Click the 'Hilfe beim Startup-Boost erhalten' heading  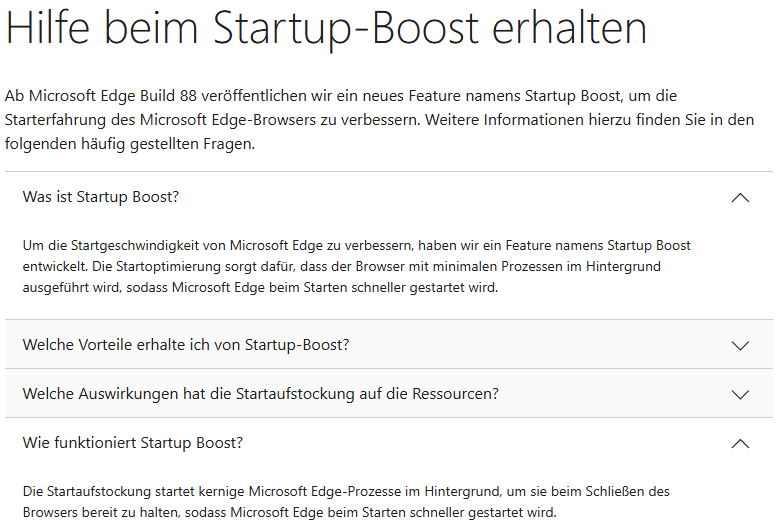pos(326,29)
